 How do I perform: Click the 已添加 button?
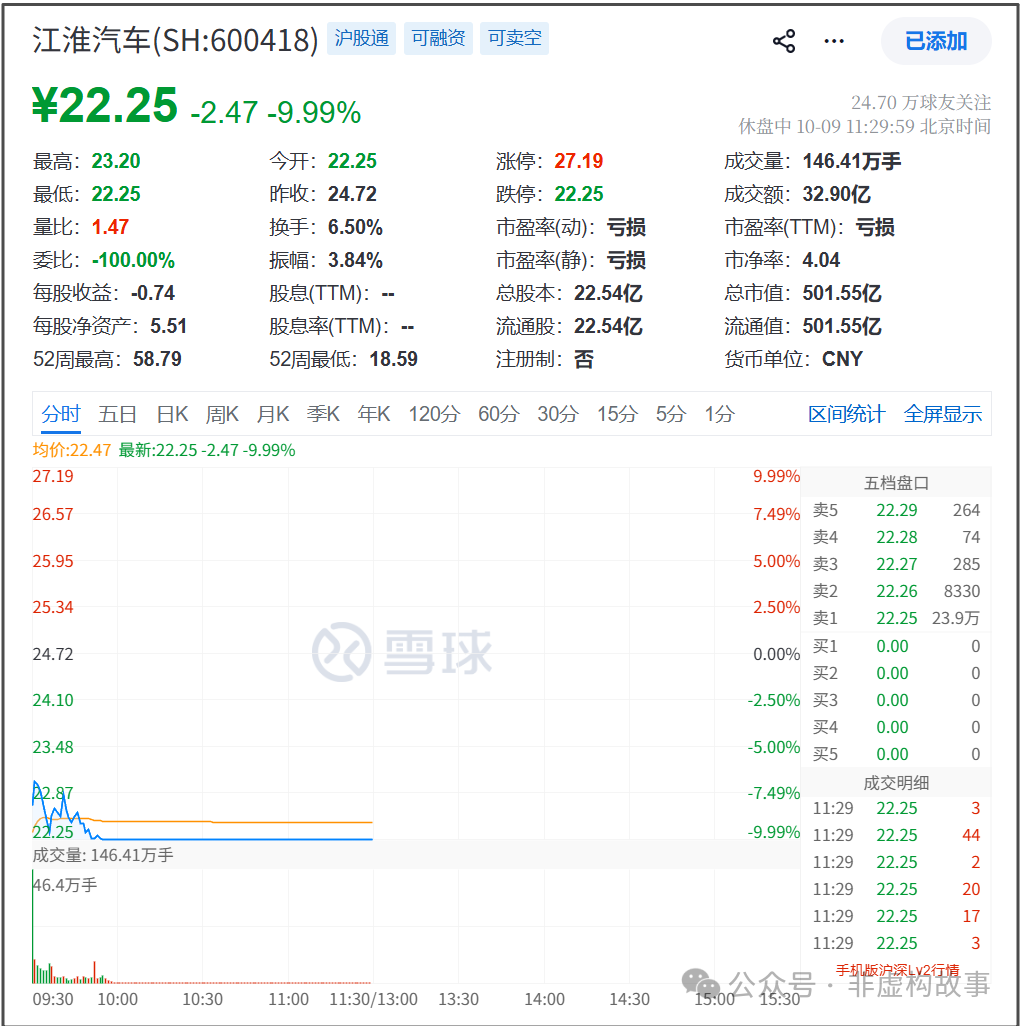(935, 41)
